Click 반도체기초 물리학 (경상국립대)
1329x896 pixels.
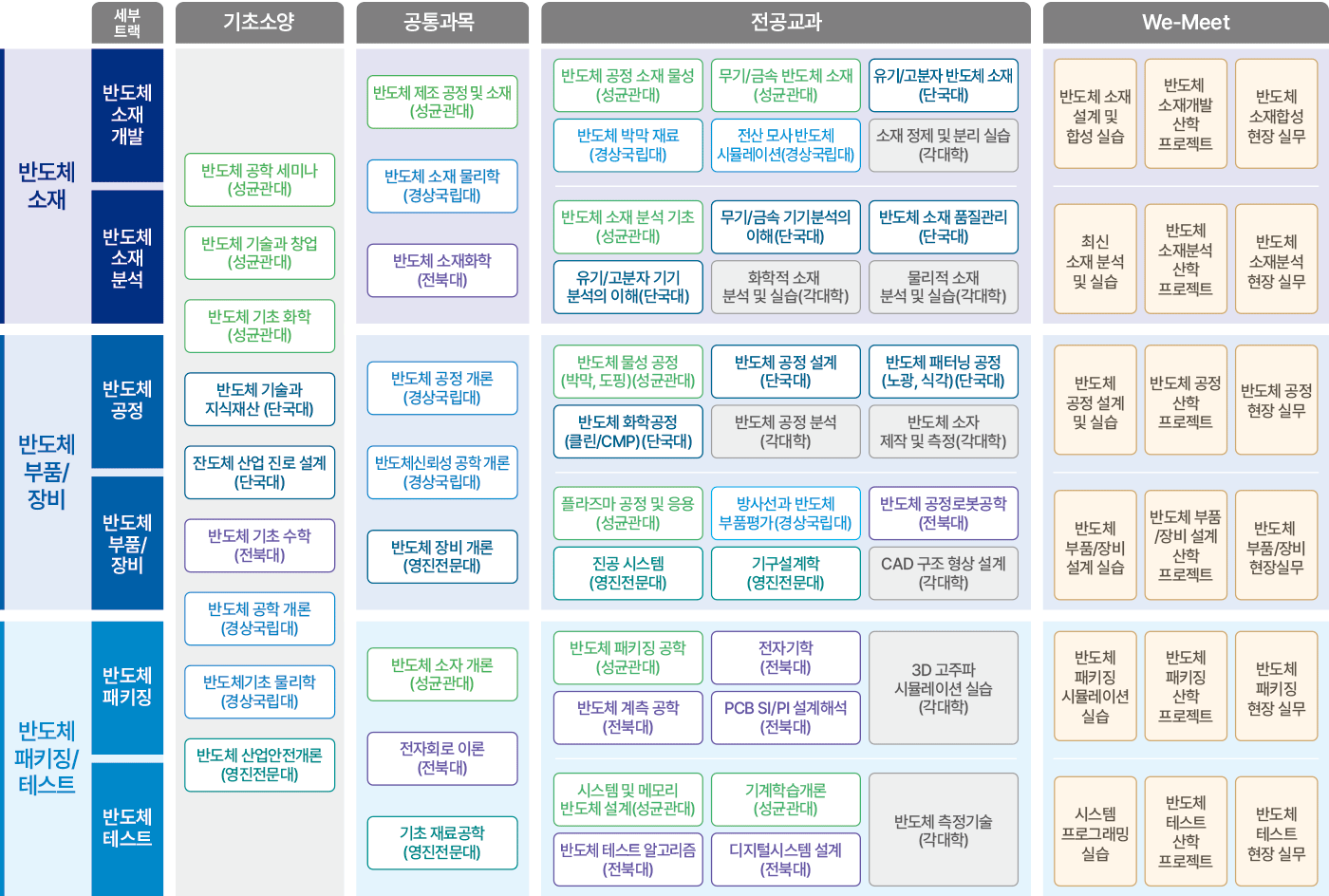tap(260, 692)
